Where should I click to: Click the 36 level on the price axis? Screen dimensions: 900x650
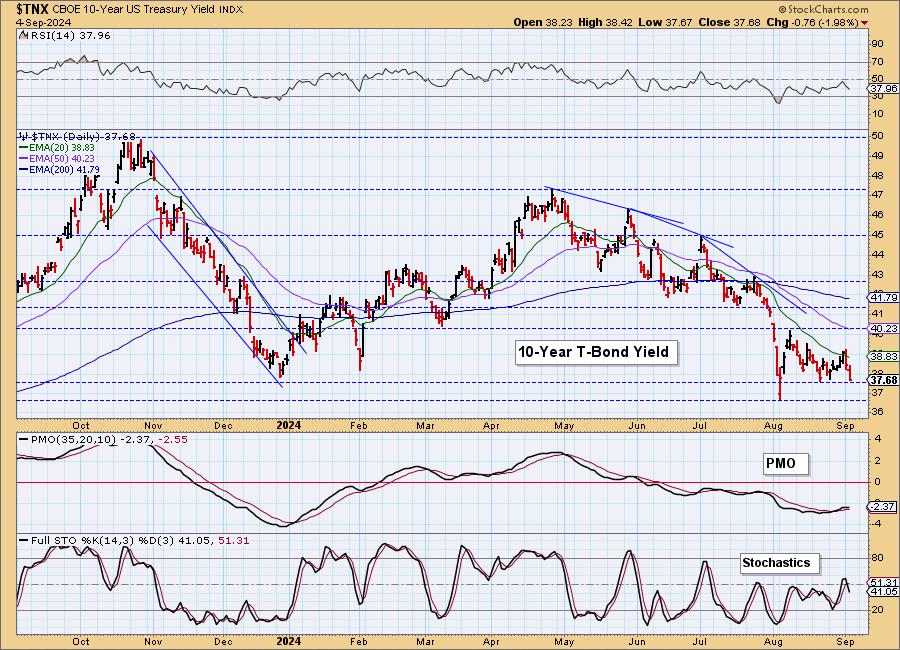[878, 412]
